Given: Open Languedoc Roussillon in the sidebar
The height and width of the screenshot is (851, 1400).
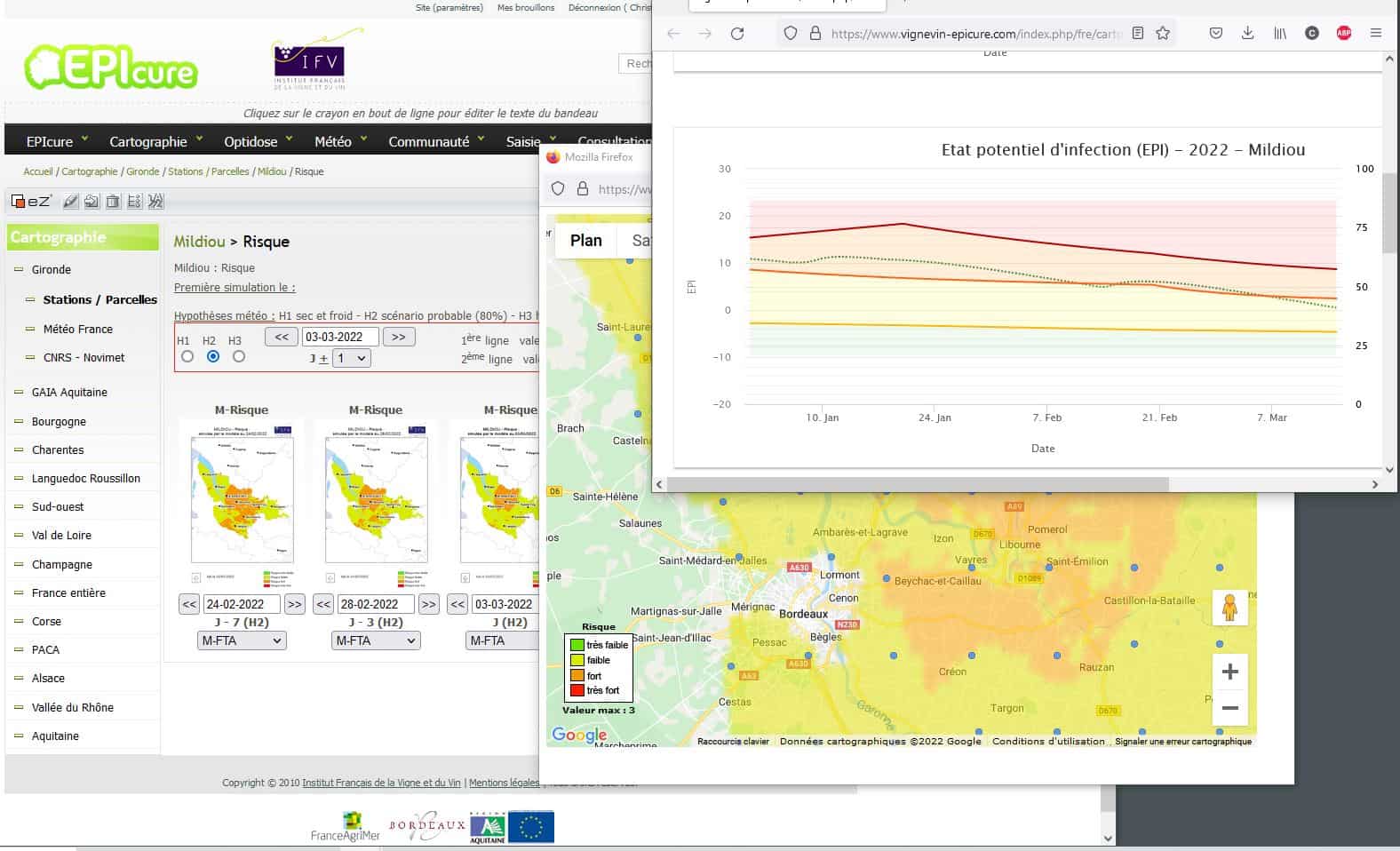Looking at the screenshot, I should (86, 478).
